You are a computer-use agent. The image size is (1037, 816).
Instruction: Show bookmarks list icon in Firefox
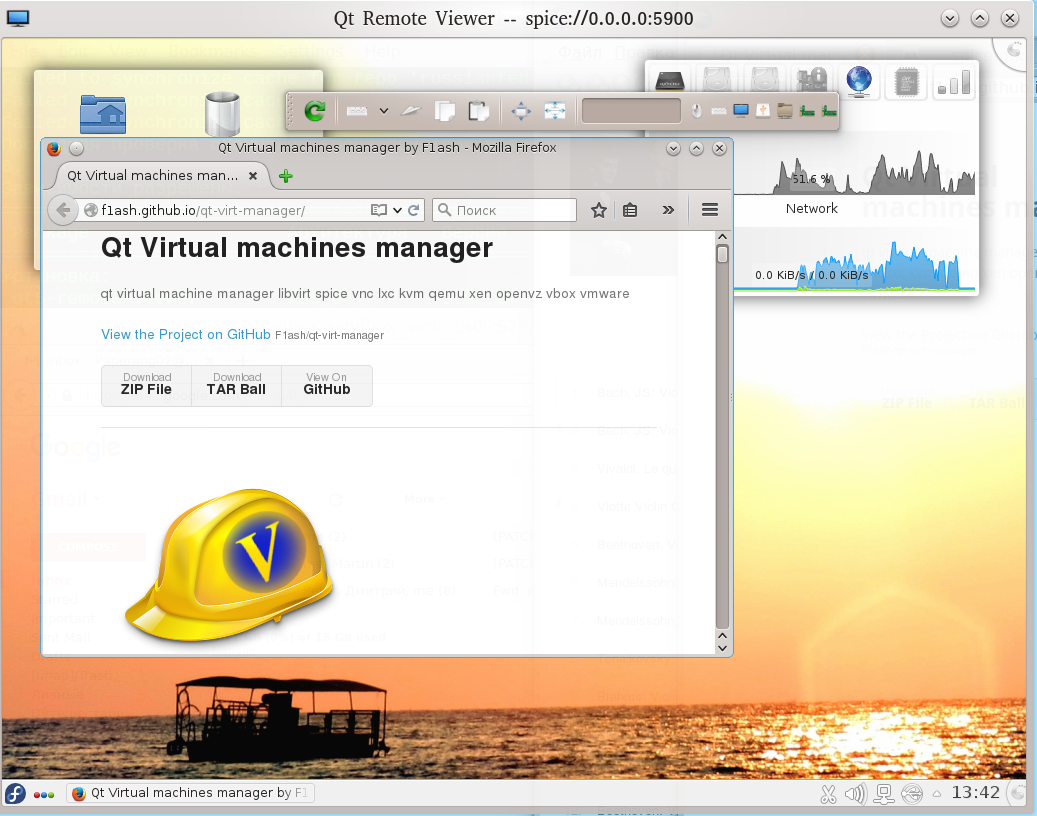click(630, 210)
